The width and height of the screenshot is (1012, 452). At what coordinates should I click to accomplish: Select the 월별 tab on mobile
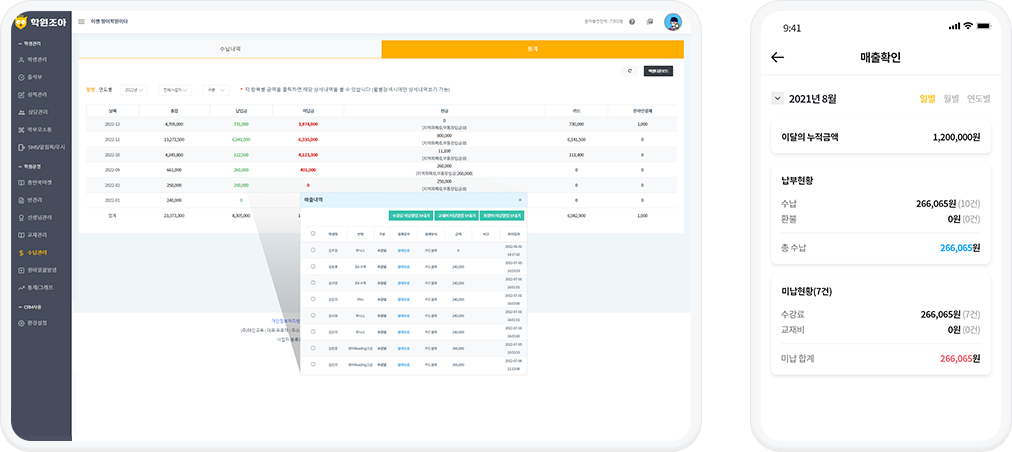pos(950,99)
